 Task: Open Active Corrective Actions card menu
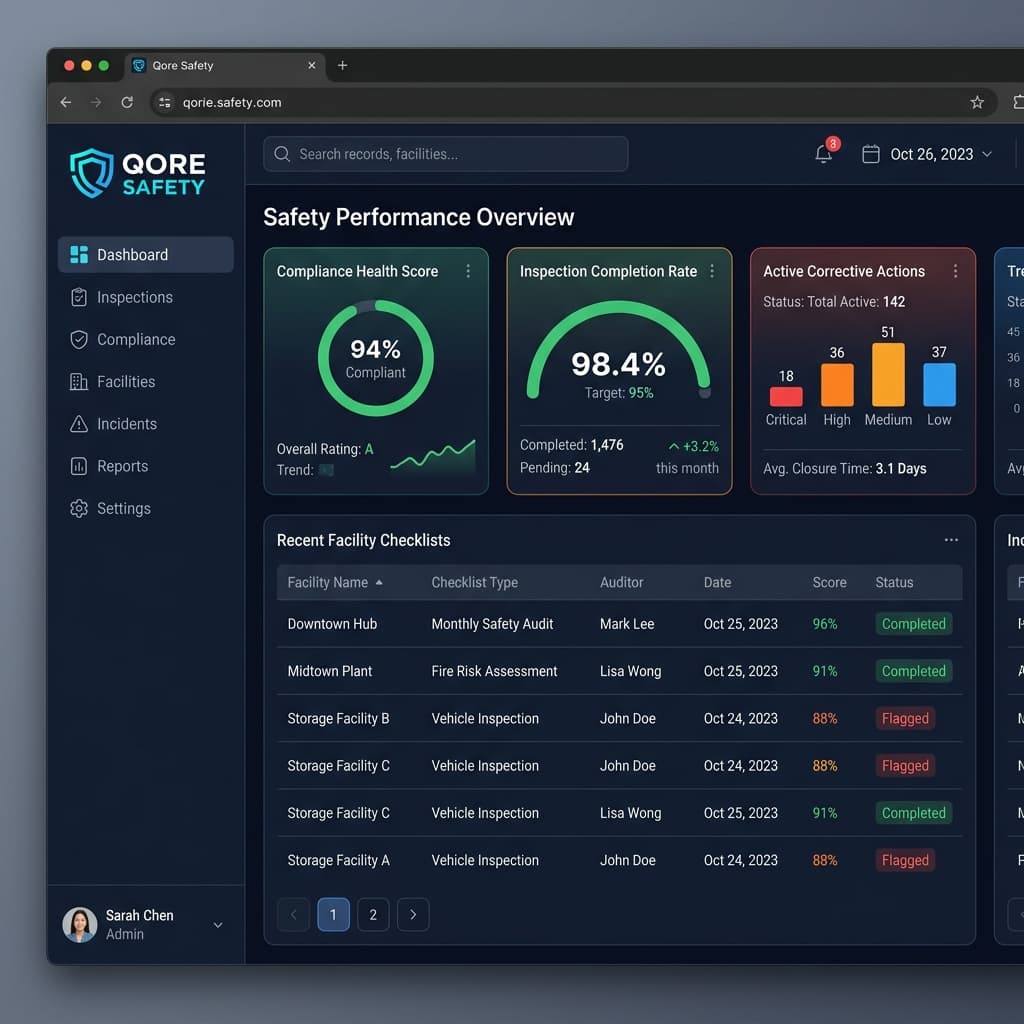(955, 271)
